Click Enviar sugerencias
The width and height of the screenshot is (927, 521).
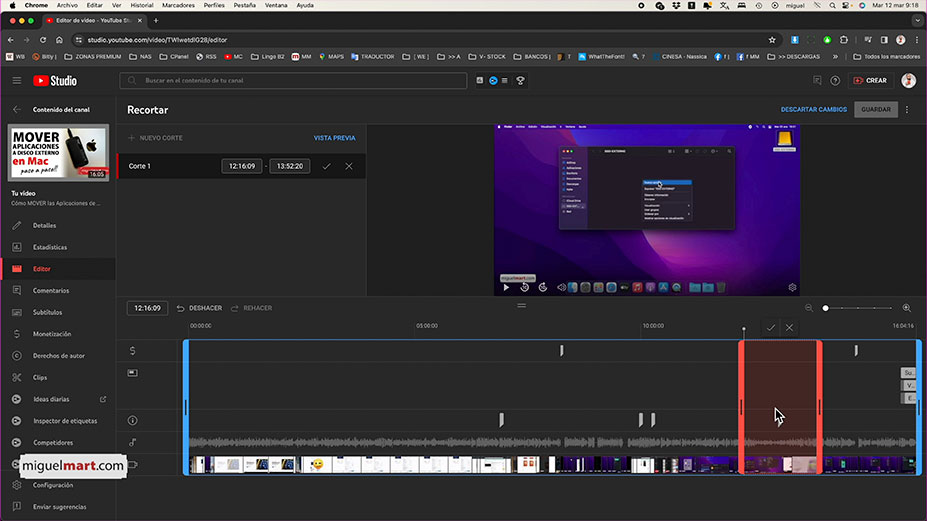point(58,507)
